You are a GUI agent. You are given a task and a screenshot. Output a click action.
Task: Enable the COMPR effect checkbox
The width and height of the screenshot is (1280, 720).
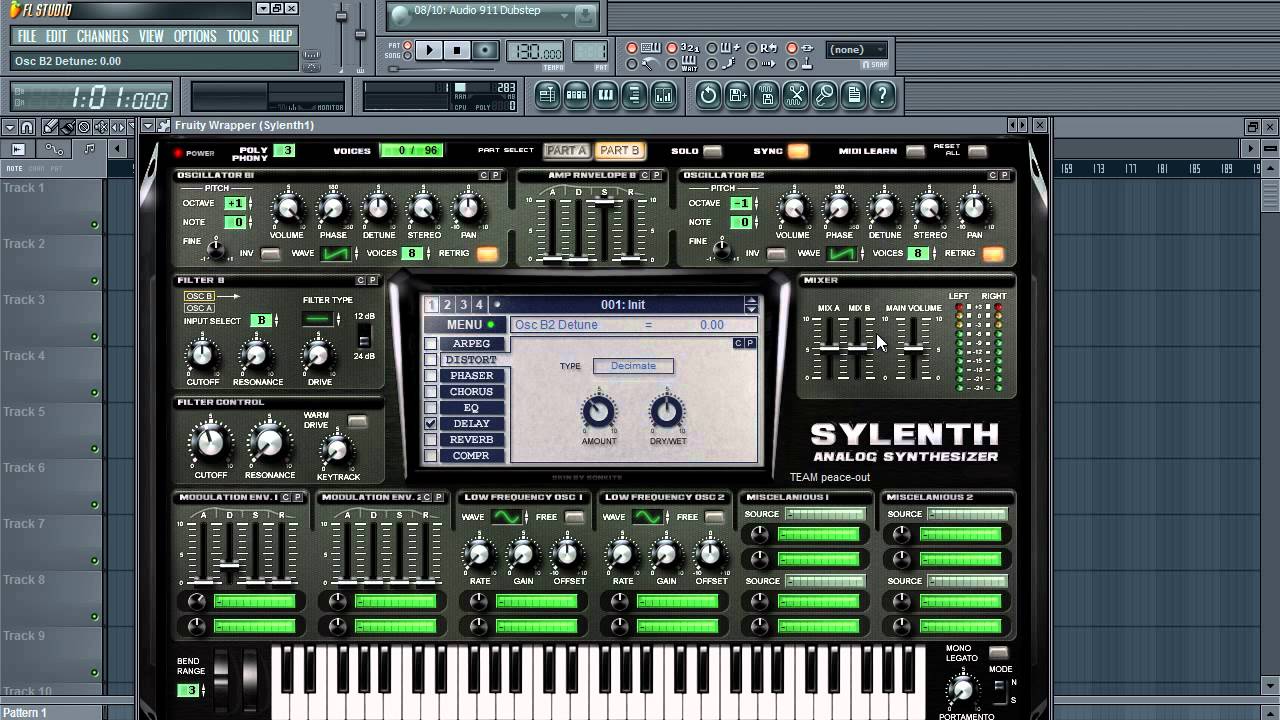click(x=431, y=456)
